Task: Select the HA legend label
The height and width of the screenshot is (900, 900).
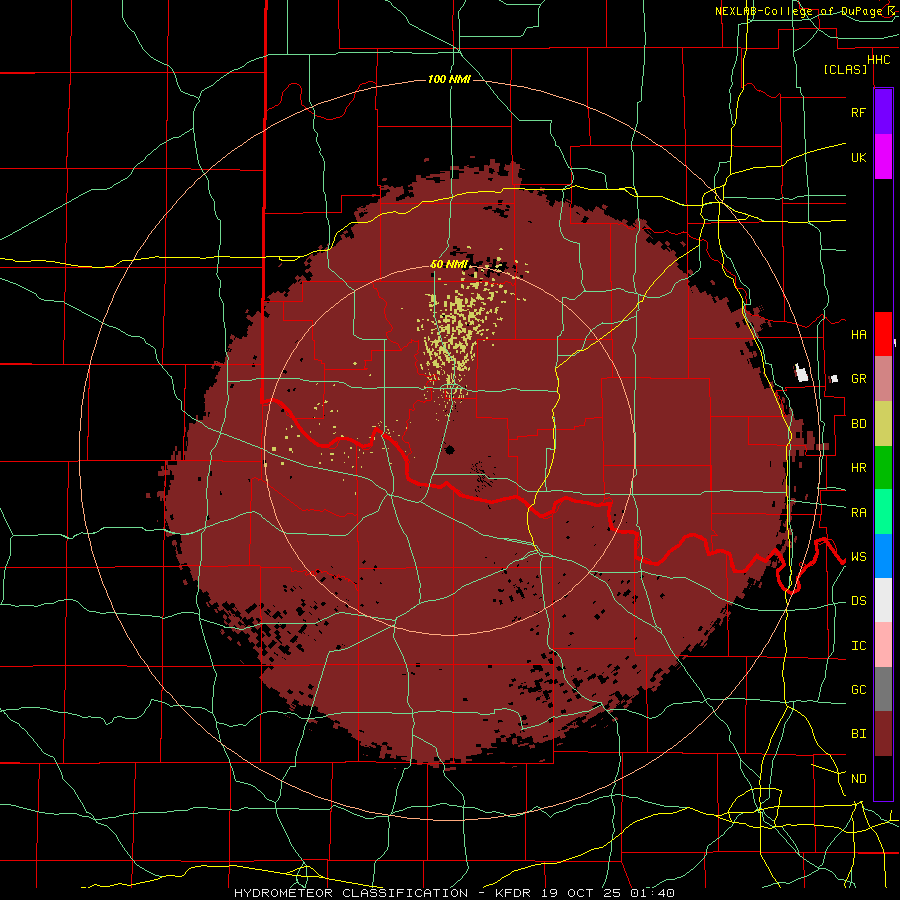Action: coord(858,335)
